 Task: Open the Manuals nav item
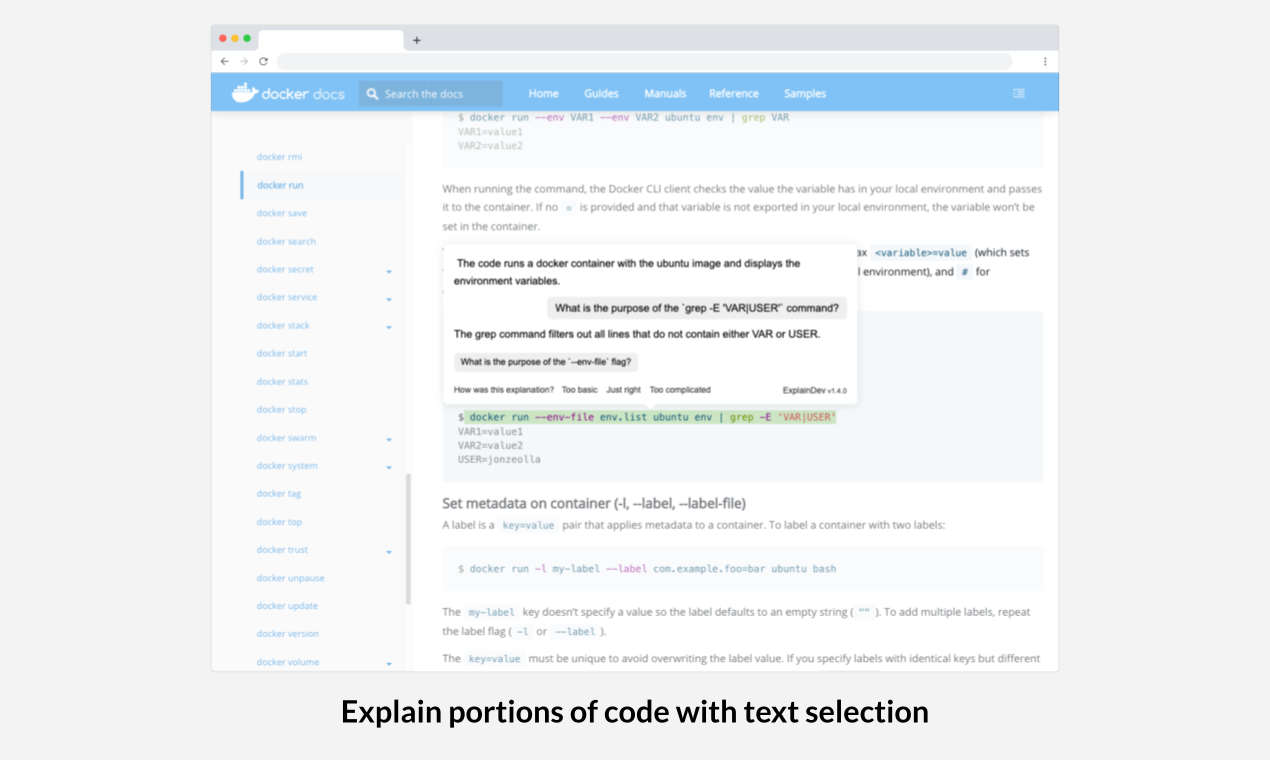665,94
